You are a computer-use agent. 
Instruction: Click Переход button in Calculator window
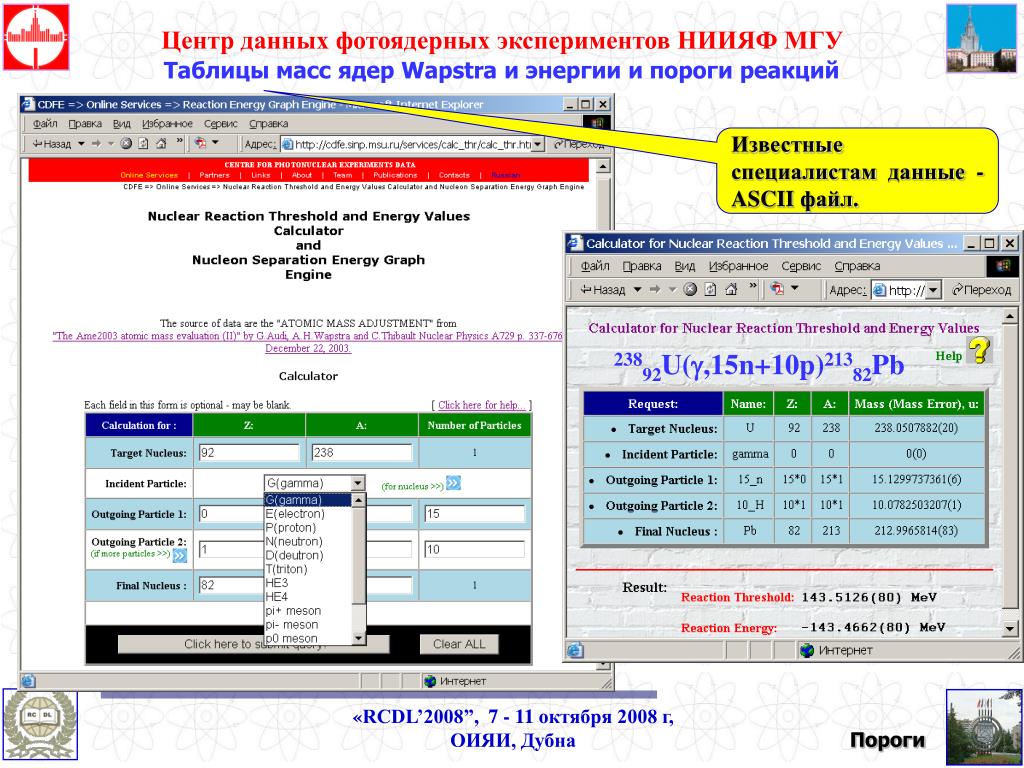click(982, 290)
